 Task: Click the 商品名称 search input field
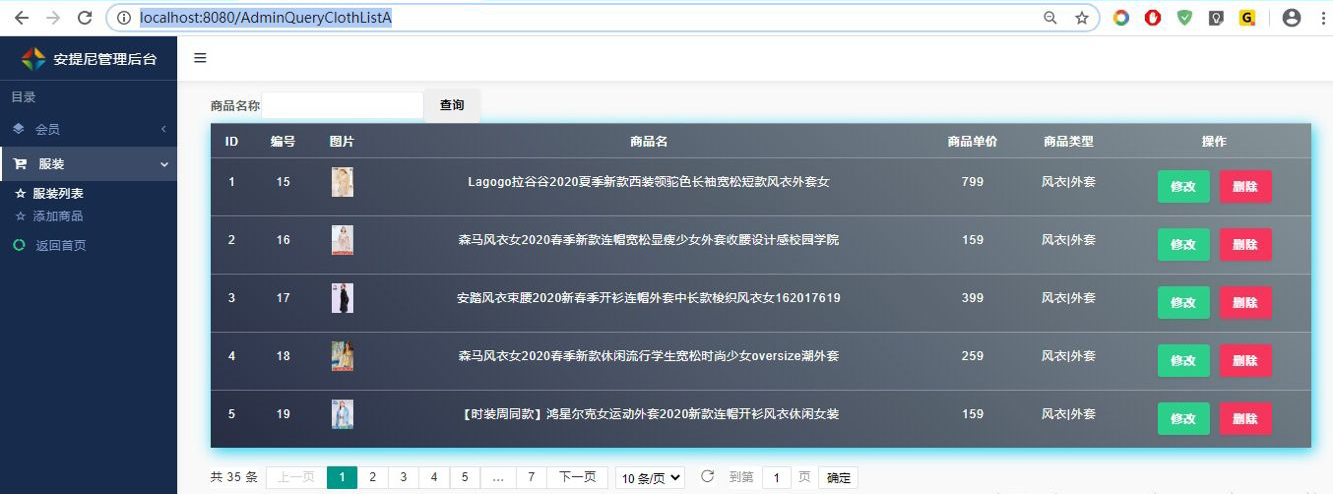click(x=342, y=105)
